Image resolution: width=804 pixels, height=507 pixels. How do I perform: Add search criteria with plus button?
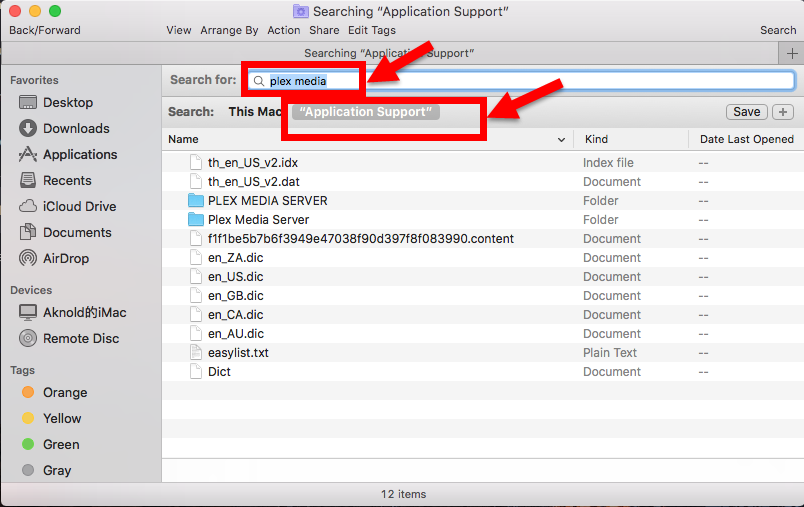coord(784,112)
